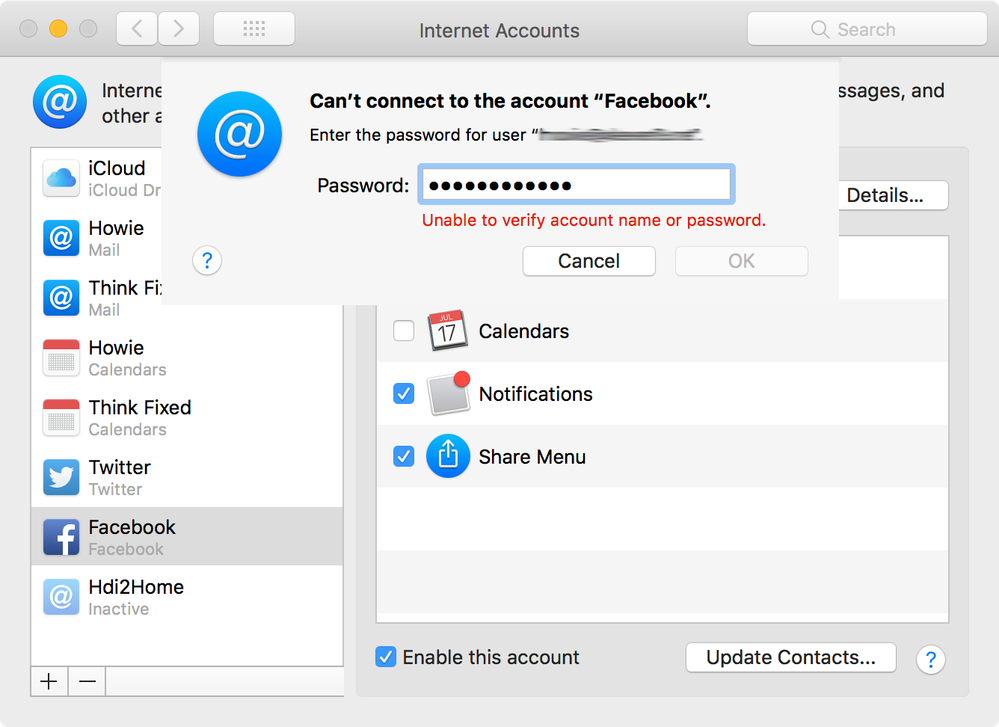Viewport: 999px width, 727px height.
Task: Click the Calendars app icon
Action: tap(447, 331)
